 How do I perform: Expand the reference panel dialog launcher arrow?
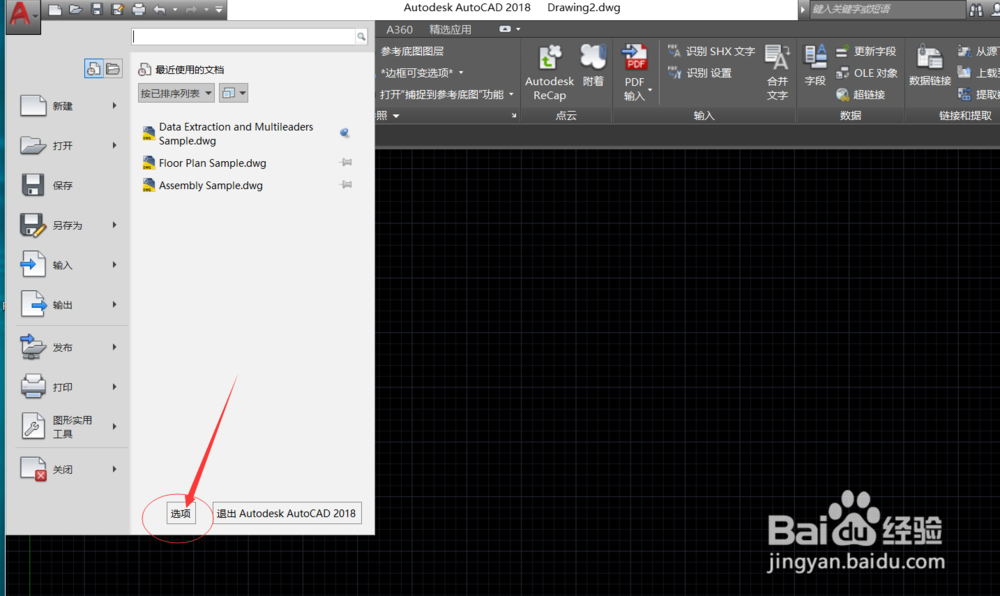click(513, 115)
